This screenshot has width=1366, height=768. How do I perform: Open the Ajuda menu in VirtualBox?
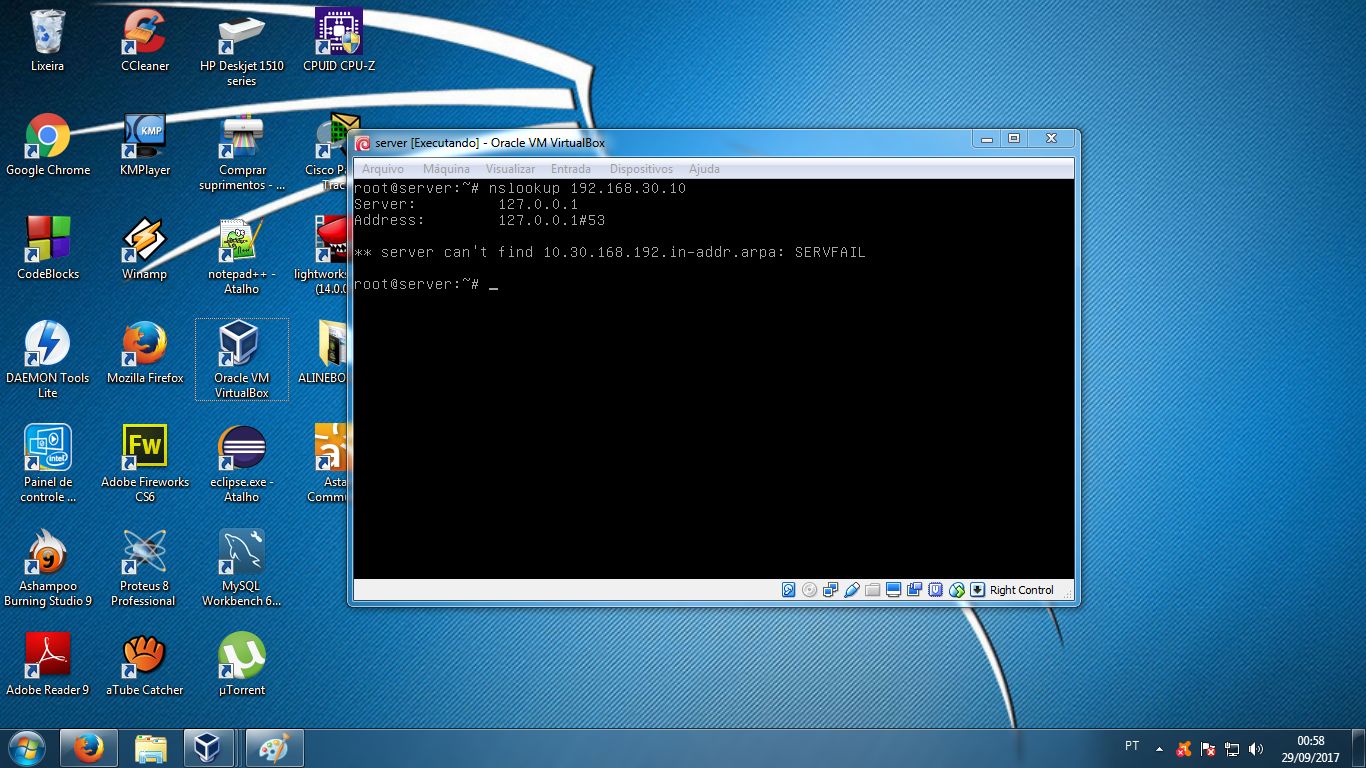[704, 169]
